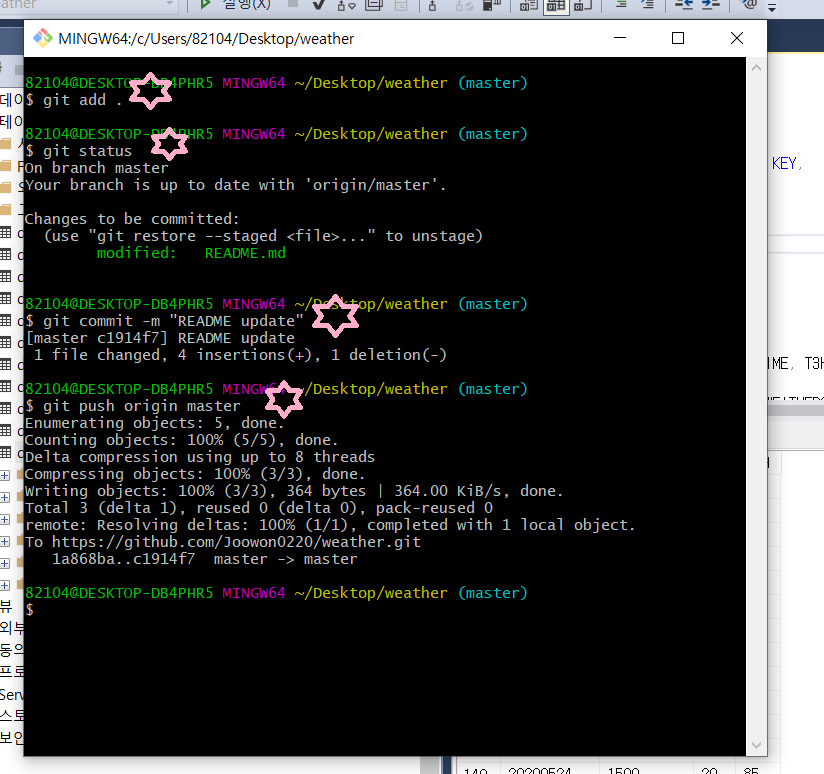Open SSMS toolbar overflow options arrow
This screenshot has height=774, width=824.
click(x=772, y=7)
